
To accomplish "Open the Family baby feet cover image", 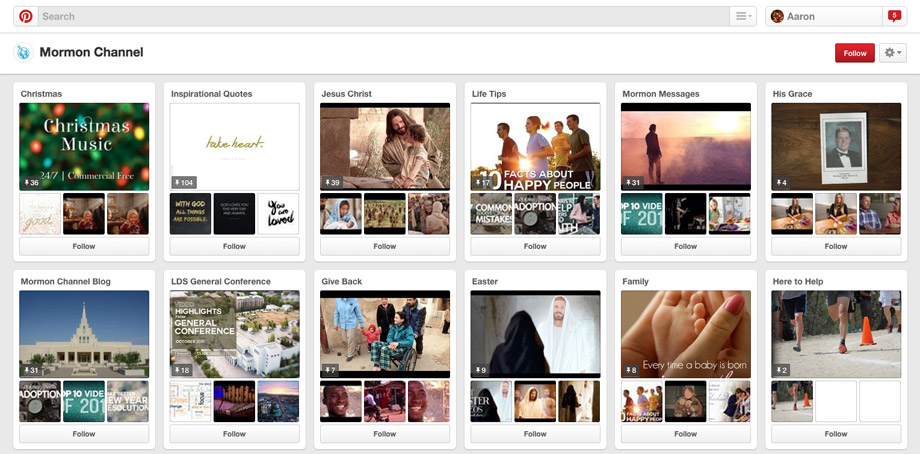I will [686, 334].
